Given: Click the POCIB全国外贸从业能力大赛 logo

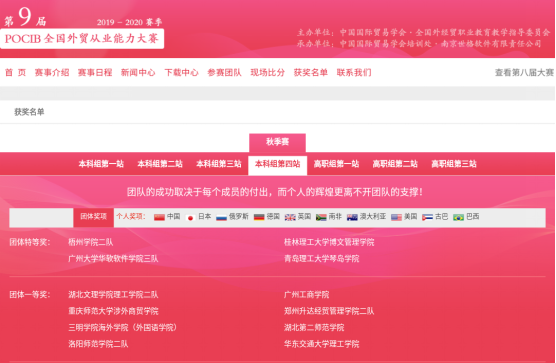Looking at the screenshot, I should pos(82,38).
